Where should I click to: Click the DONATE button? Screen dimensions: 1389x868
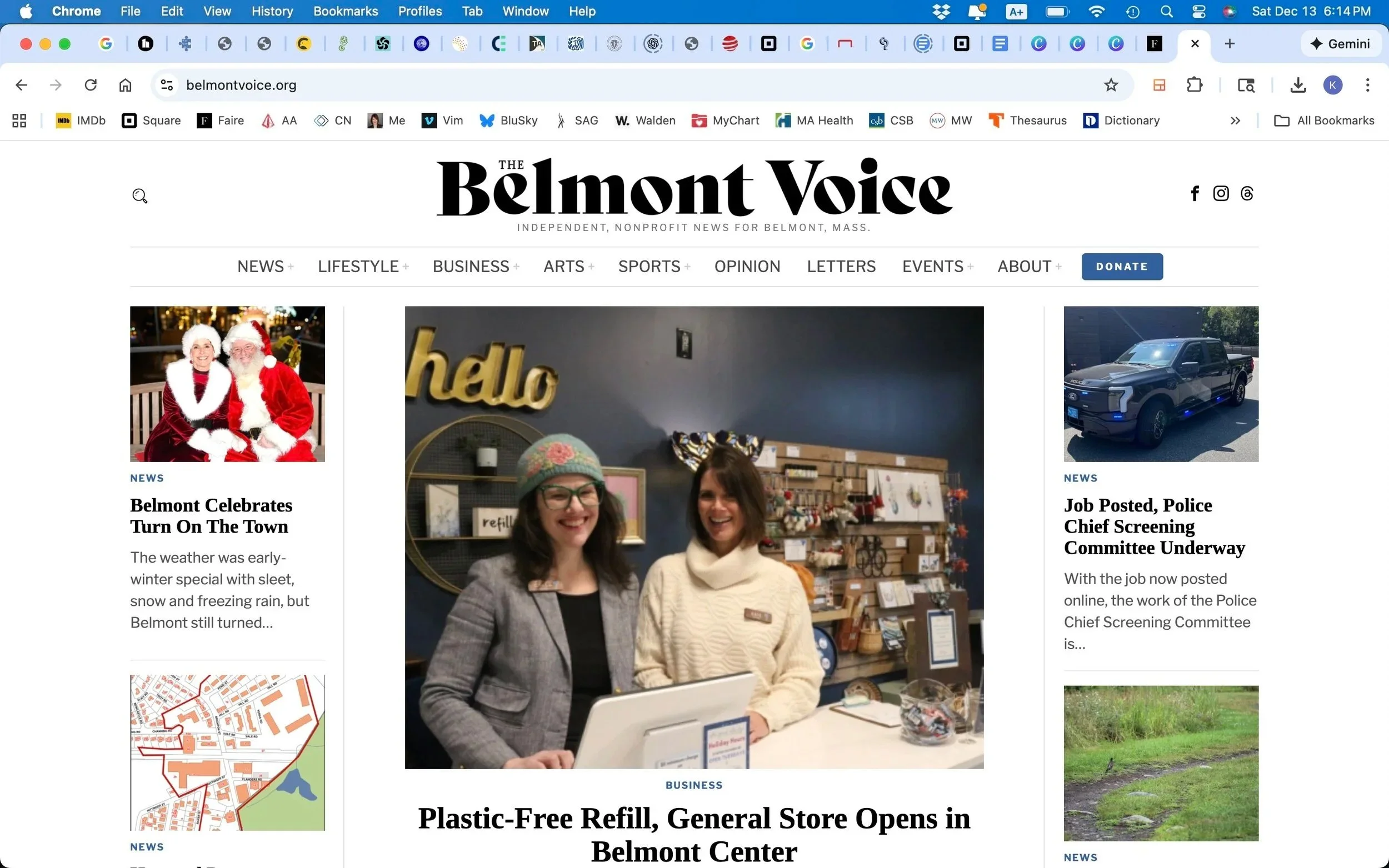(x=1122, y=267)
